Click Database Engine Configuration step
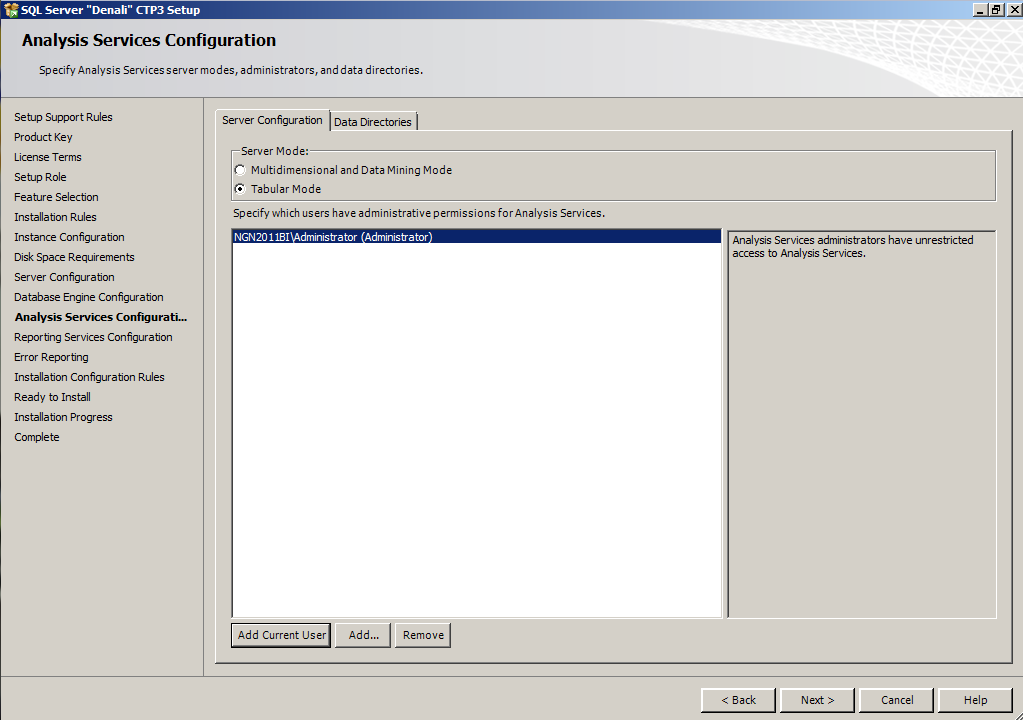This screenshot has width=1023, height=720. click(x=89, y=297)
